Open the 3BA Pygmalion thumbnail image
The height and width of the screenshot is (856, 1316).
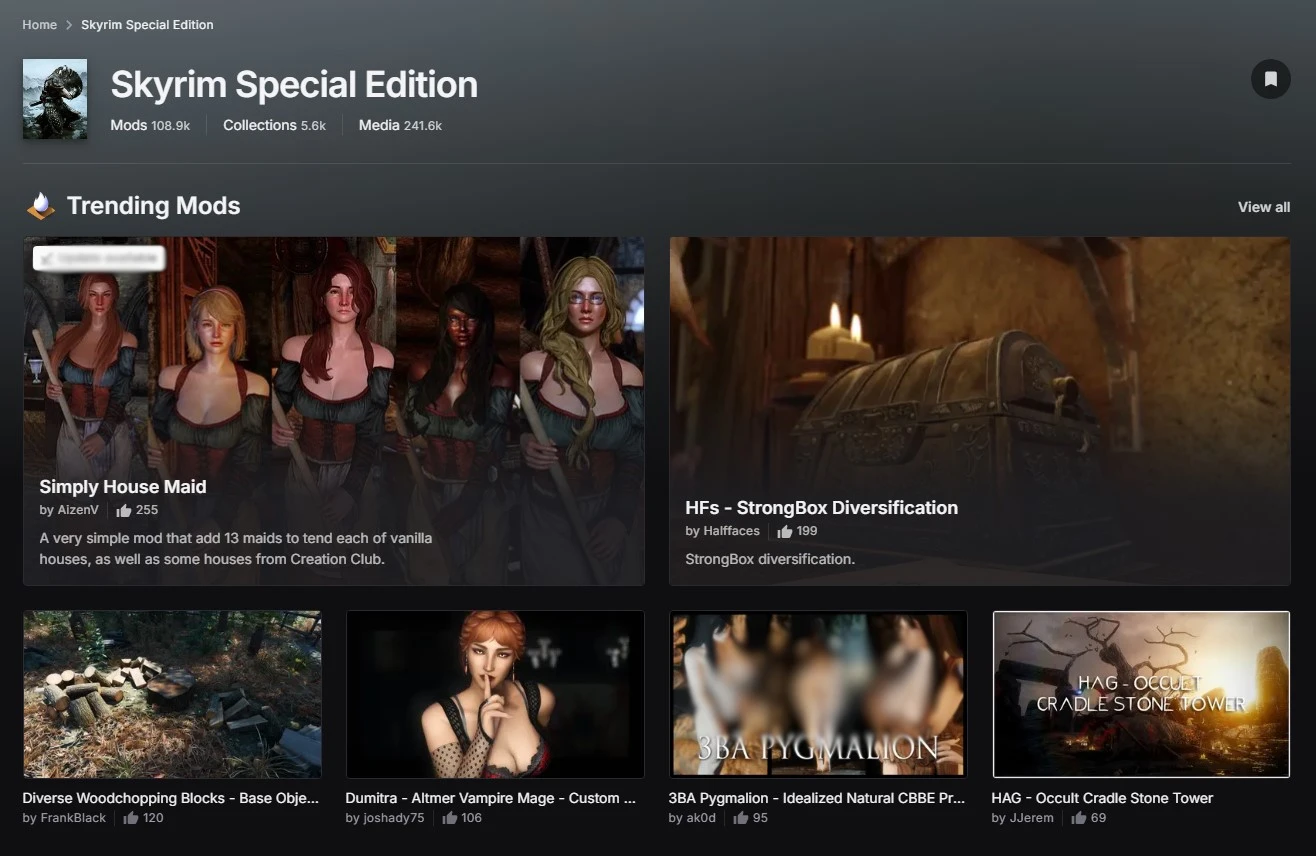point(818,694)
